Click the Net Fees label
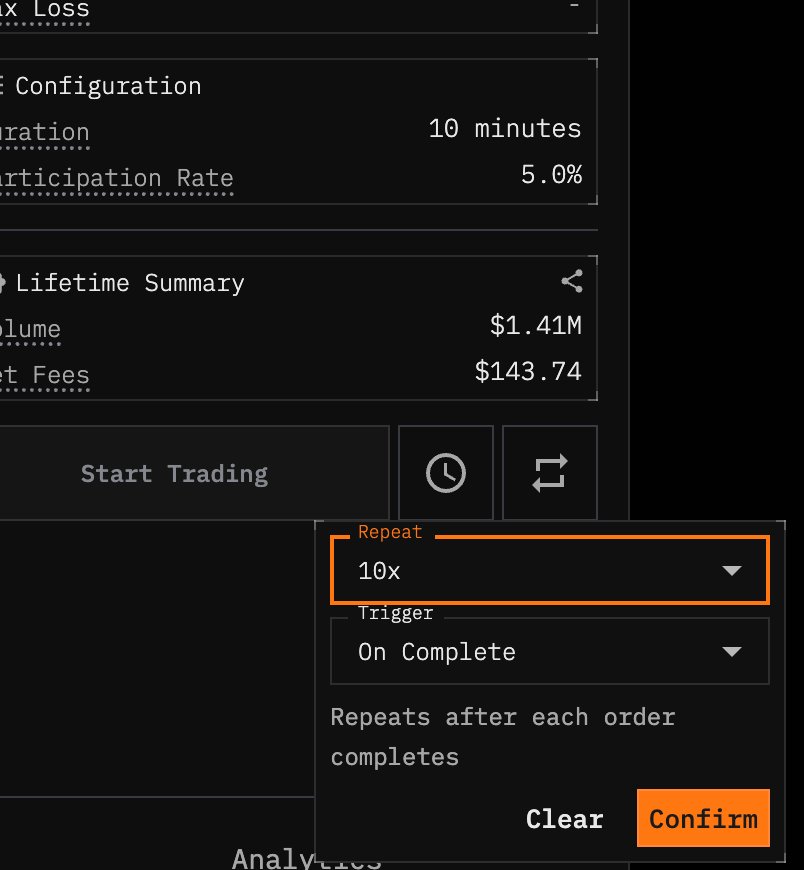 click(44, 375)
